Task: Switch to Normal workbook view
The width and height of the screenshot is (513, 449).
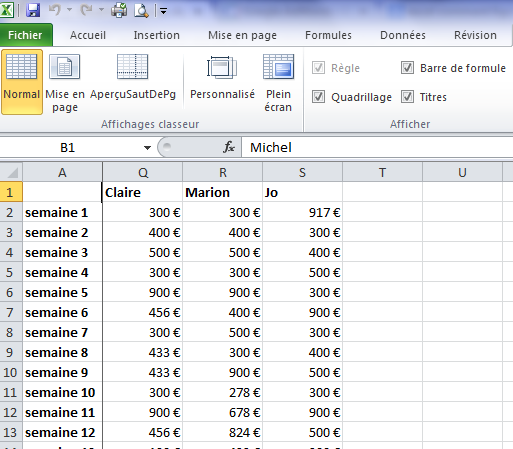Action: (x=22, y=82)
